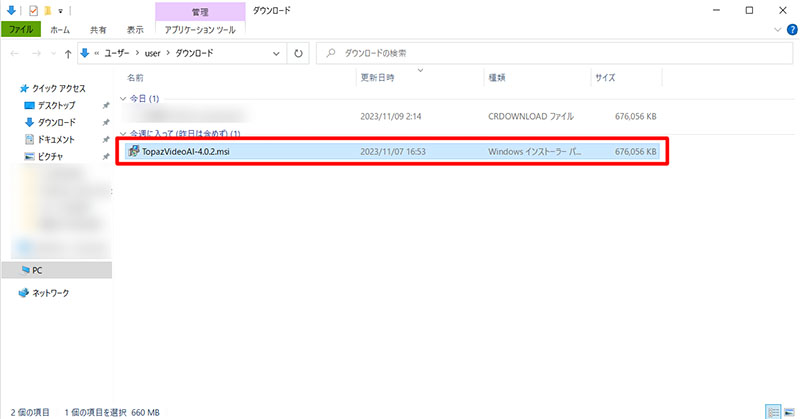Go forward with the right arrow button

pos(36,53)
